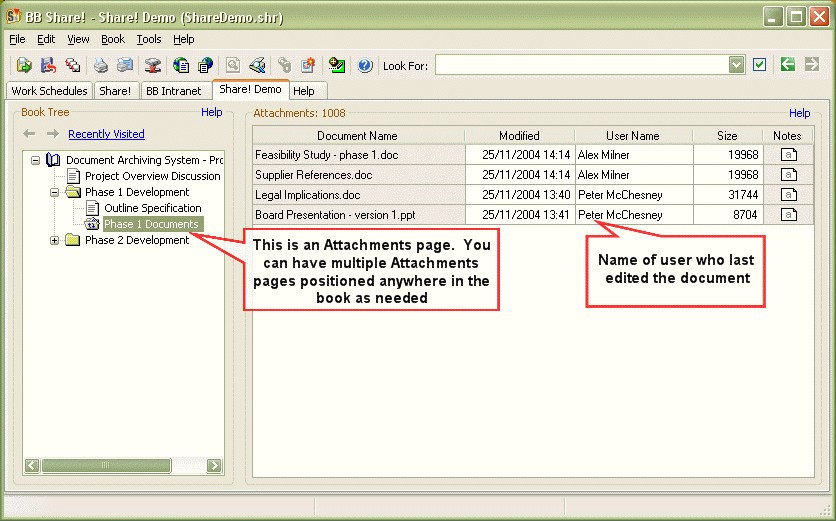Toggle the checkbox next to Look For field
The height and width of the screenshot is (521, 836).
pos(759,65)
